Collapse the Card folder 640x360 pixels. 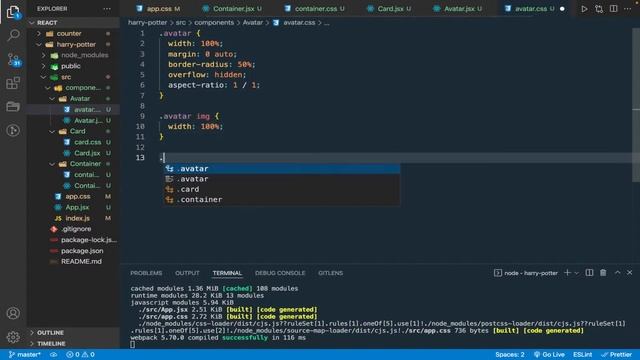coord(73,131)
